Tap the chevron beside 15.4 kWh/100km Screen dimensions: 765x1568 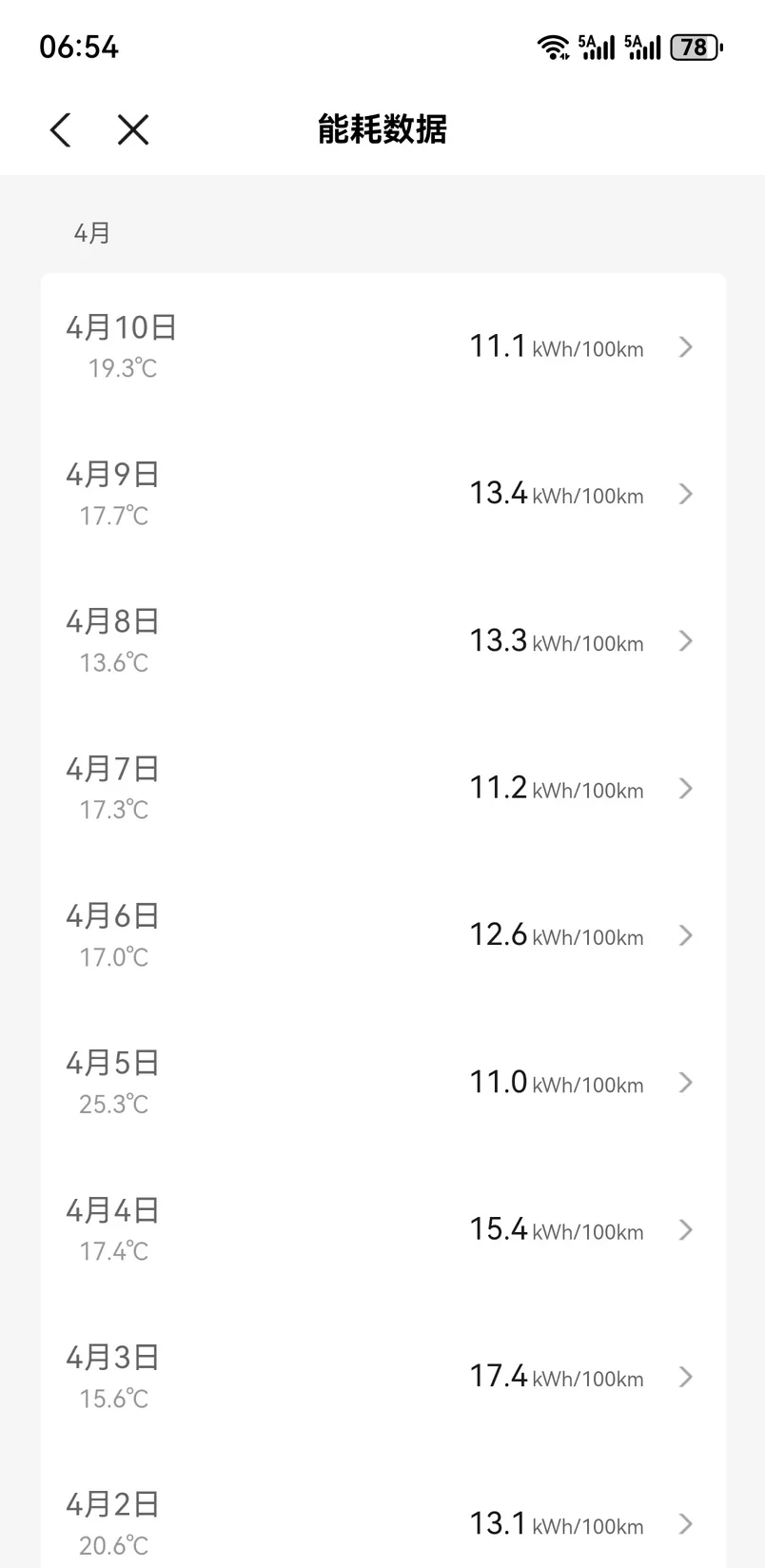685,1230
